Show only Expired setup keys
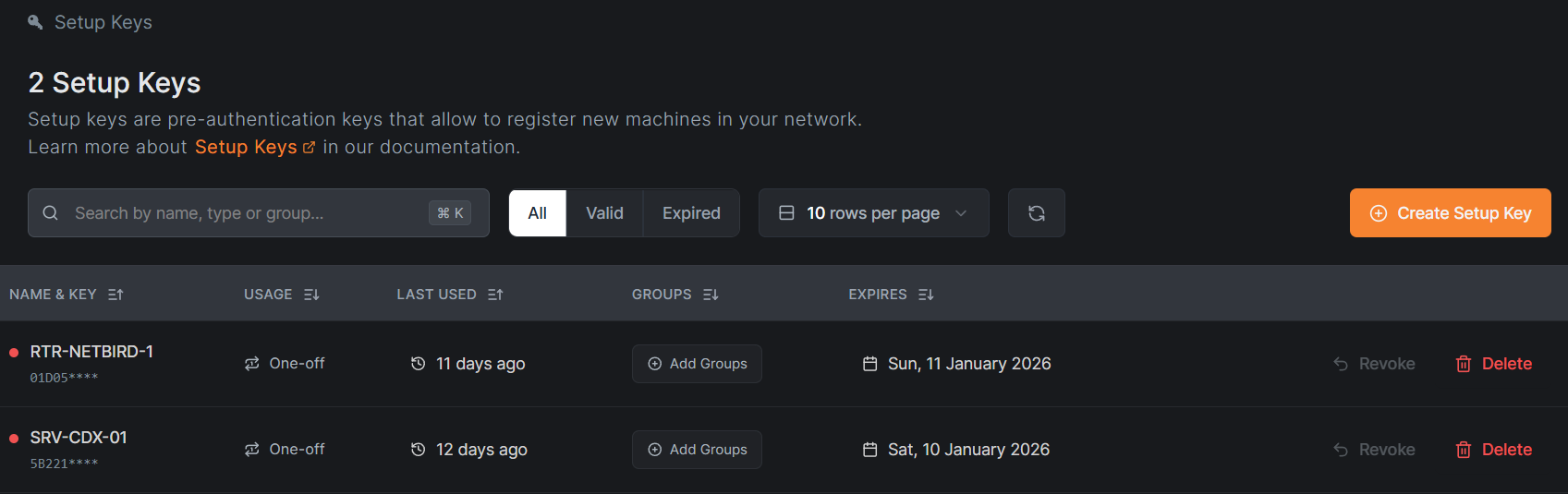Viewport: 1568px width, 494px height. (x=691, y=213)
